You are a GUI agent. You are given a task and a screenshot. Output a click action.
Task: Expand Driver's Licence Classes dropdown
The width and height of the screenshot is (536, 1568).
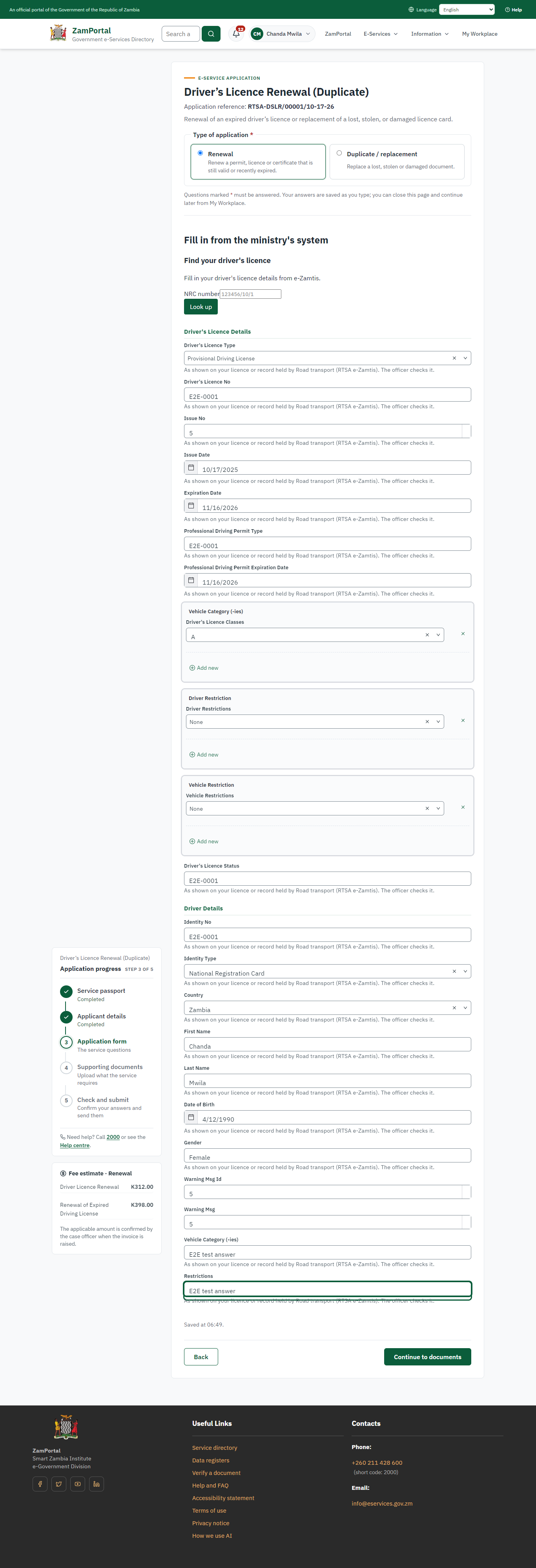point(438,635)
